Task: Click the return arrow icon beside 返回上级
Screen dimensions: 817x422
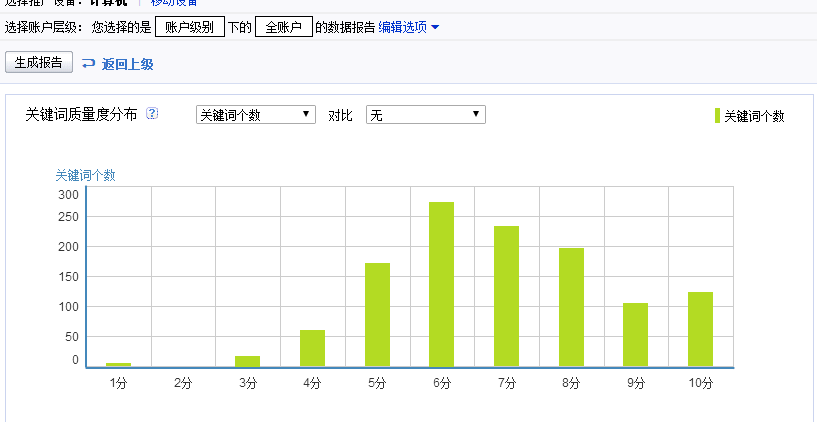Action: click(x=89, y=64)
